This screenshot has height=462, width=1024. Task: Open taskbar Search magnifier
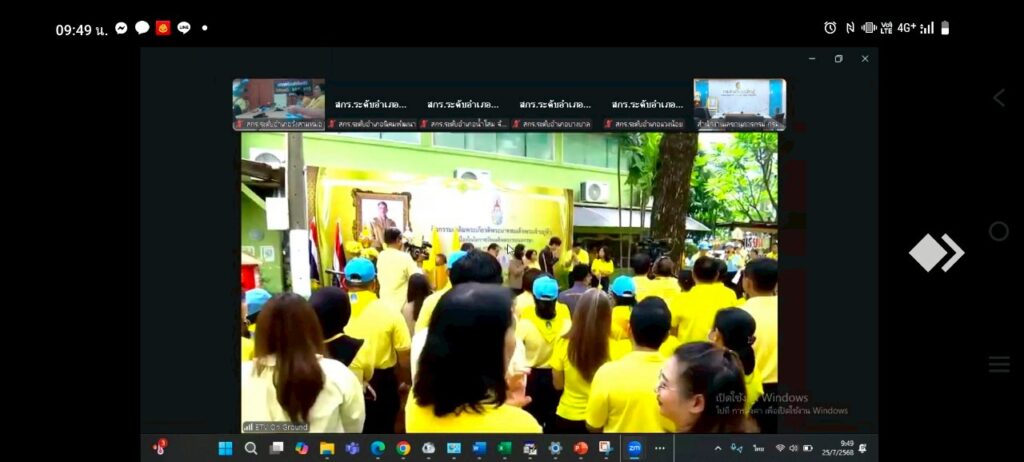[251, 448]
